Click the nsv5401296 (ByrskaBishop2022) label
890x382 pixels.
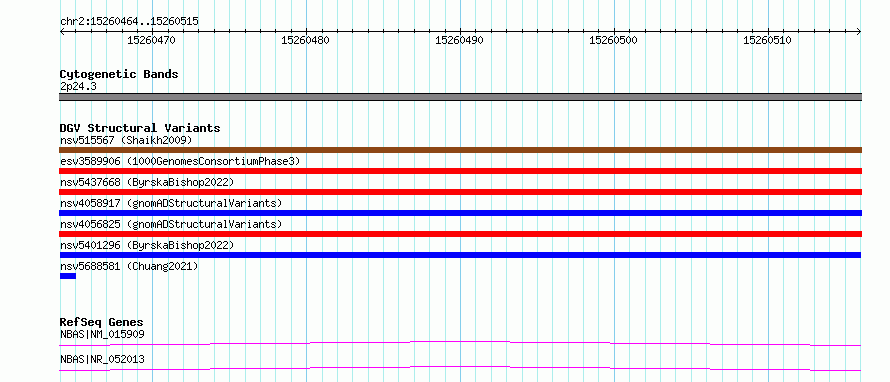pos(147,245)
